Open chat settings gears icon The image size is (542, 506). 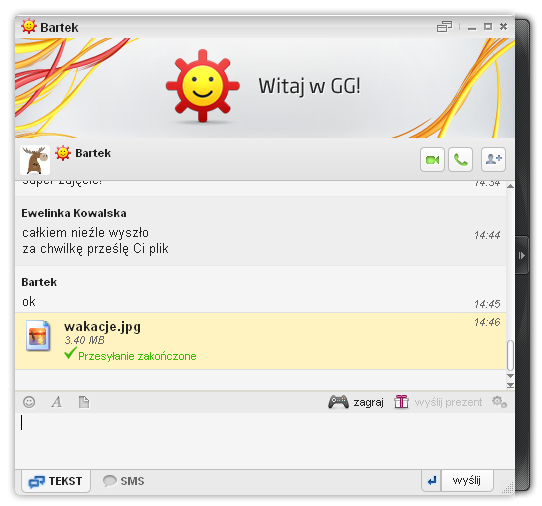tap(499, 402)
